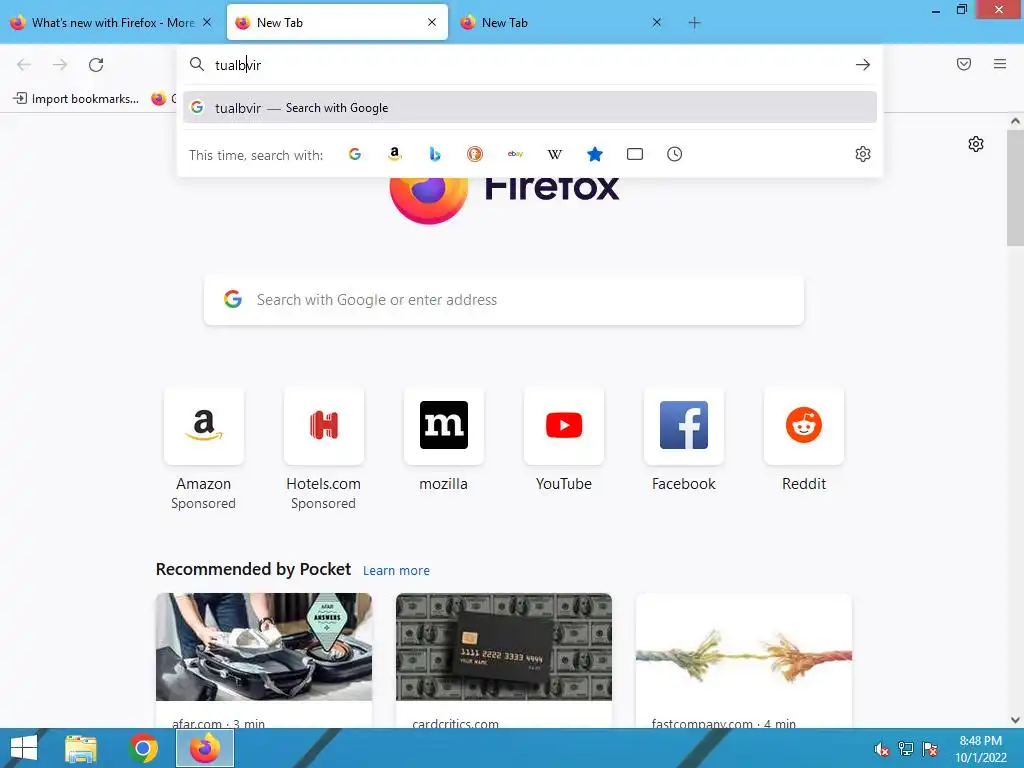The width and height of the screenshot is (1024, 768).
Task: Personalize new tab with gear icon
Action: (x=976, y=144)
